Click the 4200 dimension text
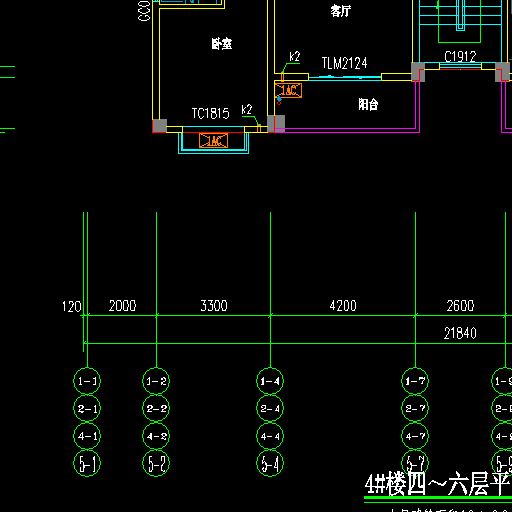Viewport: 512px width, 512px height. click(x=343, y=306)
